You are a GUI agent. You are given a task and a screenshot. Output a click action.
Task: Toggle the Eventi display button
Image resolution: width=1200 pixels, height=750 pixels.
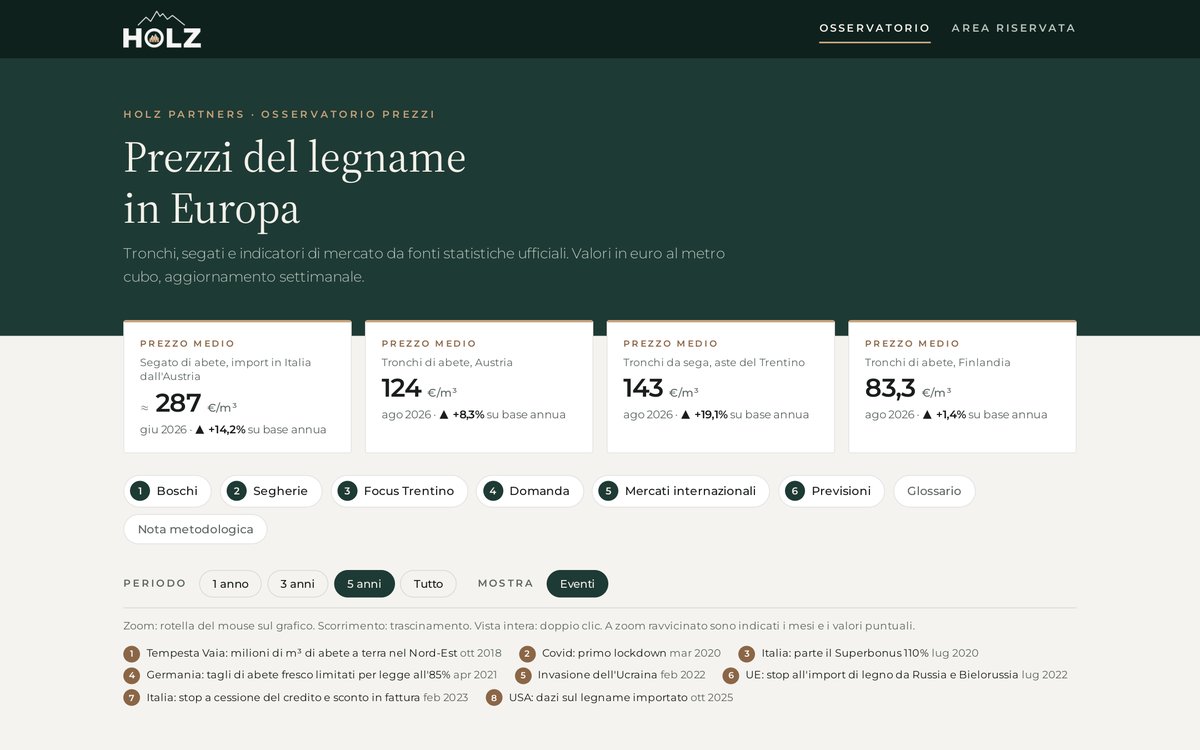coord(577,584)
